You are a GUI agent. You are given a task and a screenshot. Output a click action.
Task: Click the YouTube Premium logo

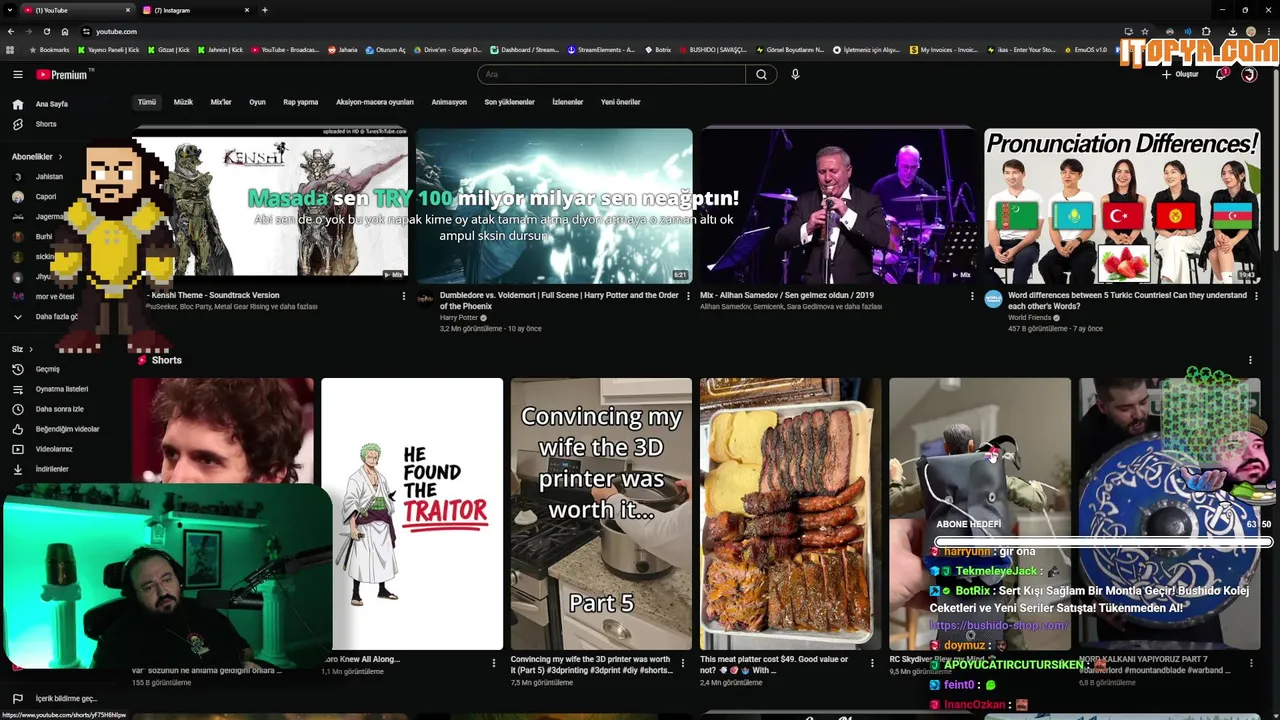point(64,74)
